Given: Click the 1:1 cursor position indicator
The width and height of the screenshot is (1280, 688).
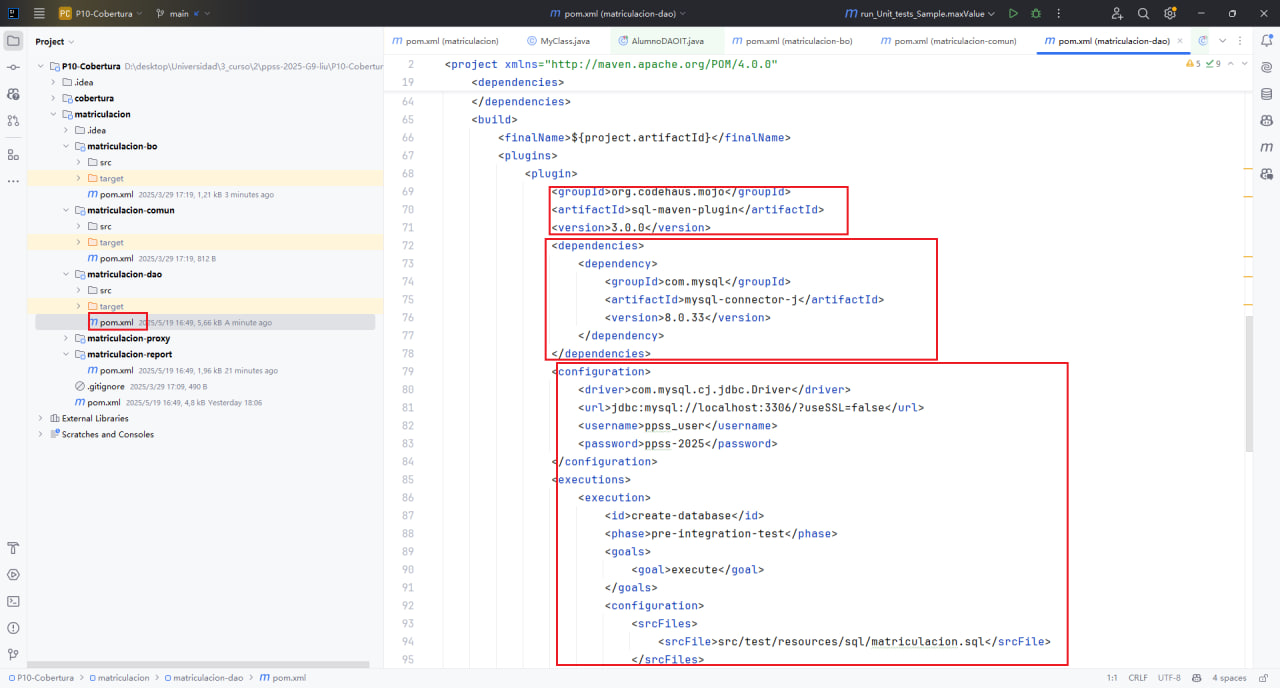Looking at the screenshot, I should tap(1111, 677).
